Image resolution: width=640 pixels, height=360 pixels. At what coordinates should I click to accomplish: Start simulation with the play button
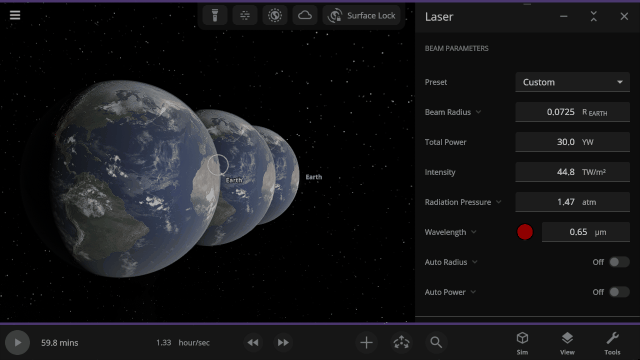[x=17, y=342]
